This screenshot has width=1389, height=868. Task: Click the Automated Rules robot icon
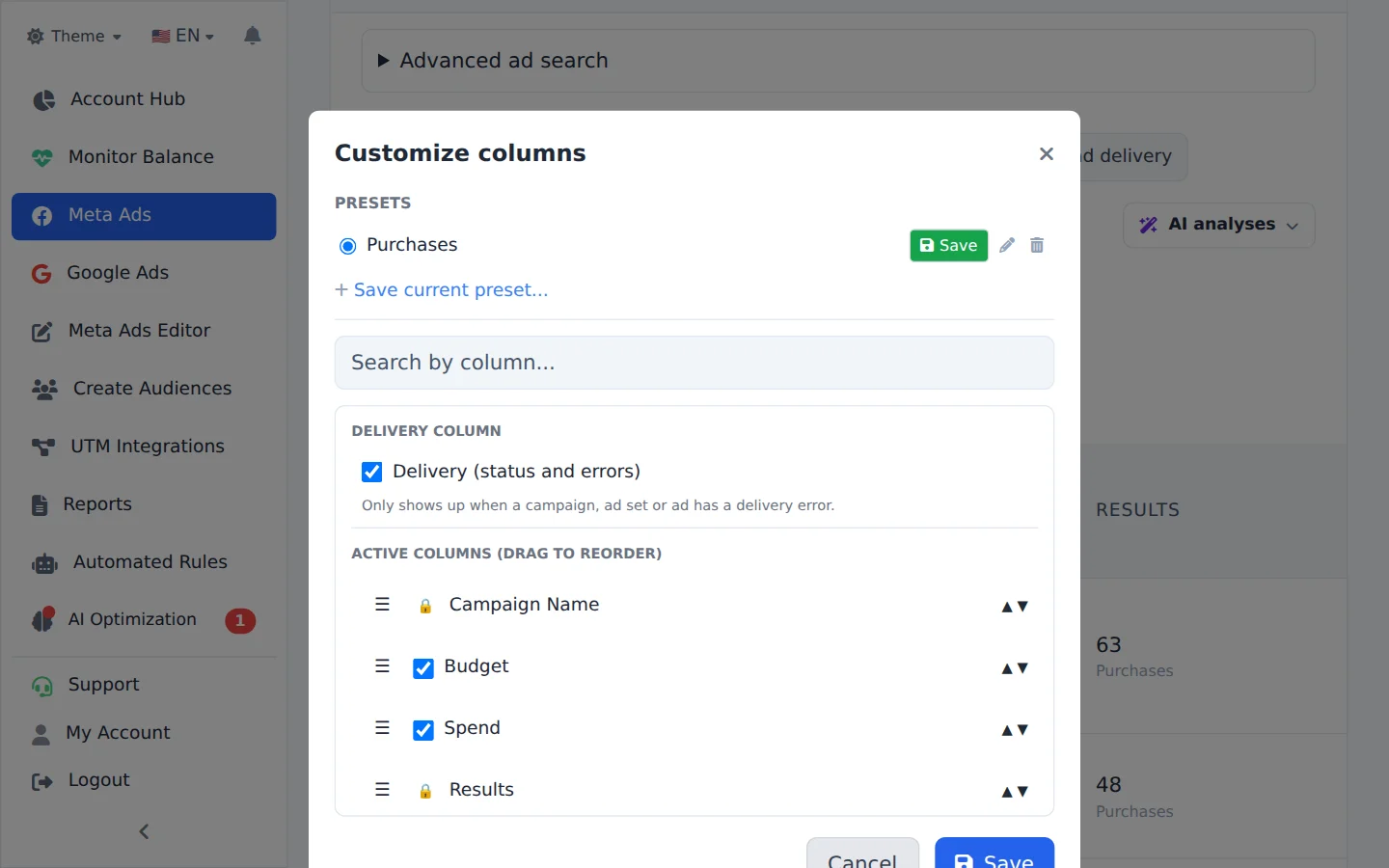pyautogui.click(x=44, y=563)
